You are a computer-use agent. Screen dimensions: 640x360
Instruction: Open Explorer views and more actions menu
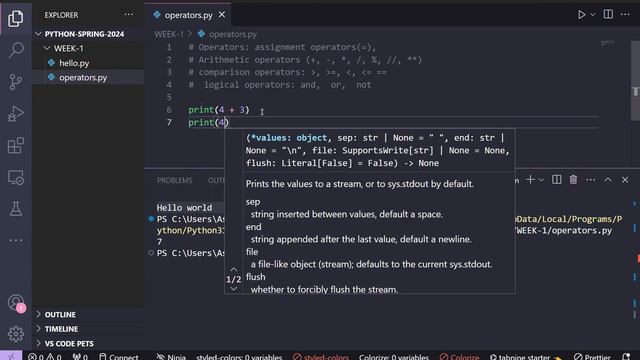click(129, 15)
